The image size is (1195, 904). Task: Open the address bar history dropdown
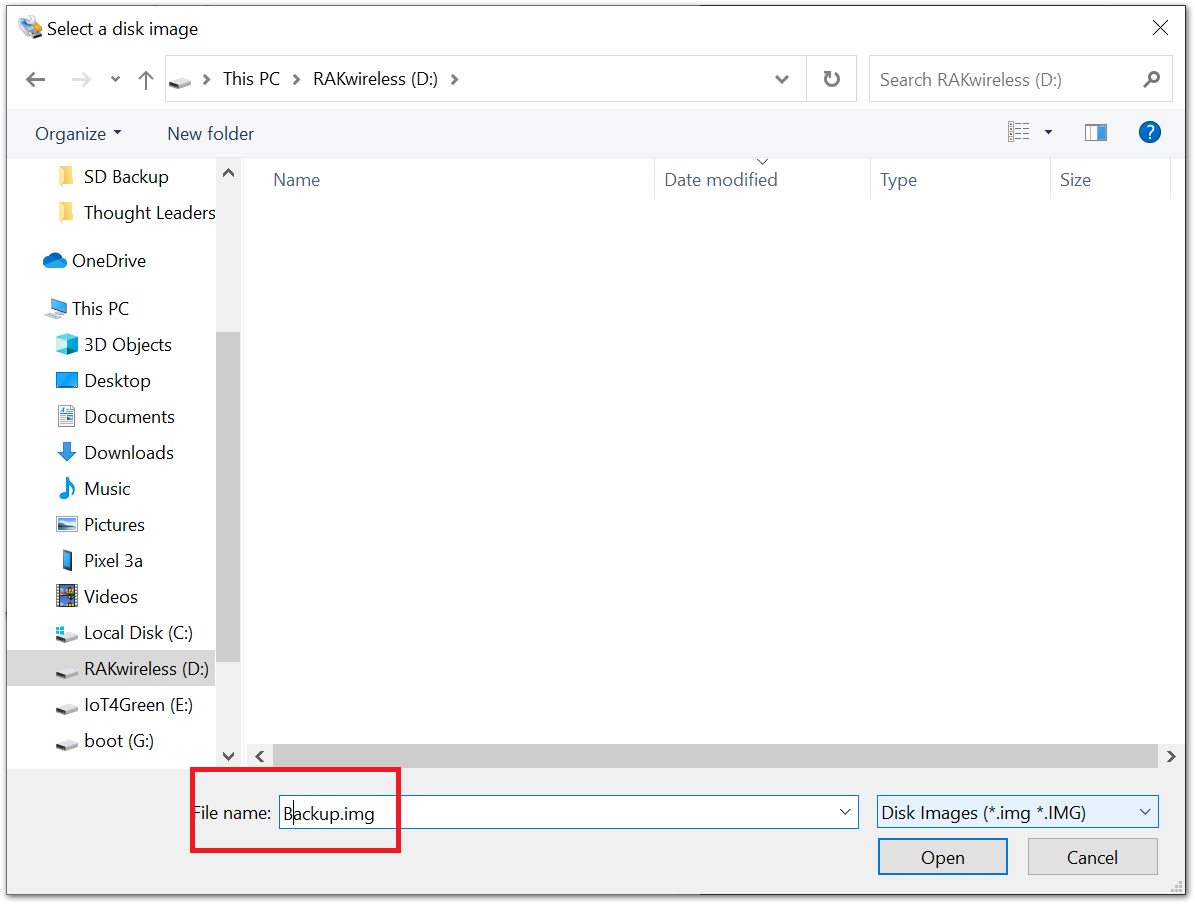tap(781, 79)
